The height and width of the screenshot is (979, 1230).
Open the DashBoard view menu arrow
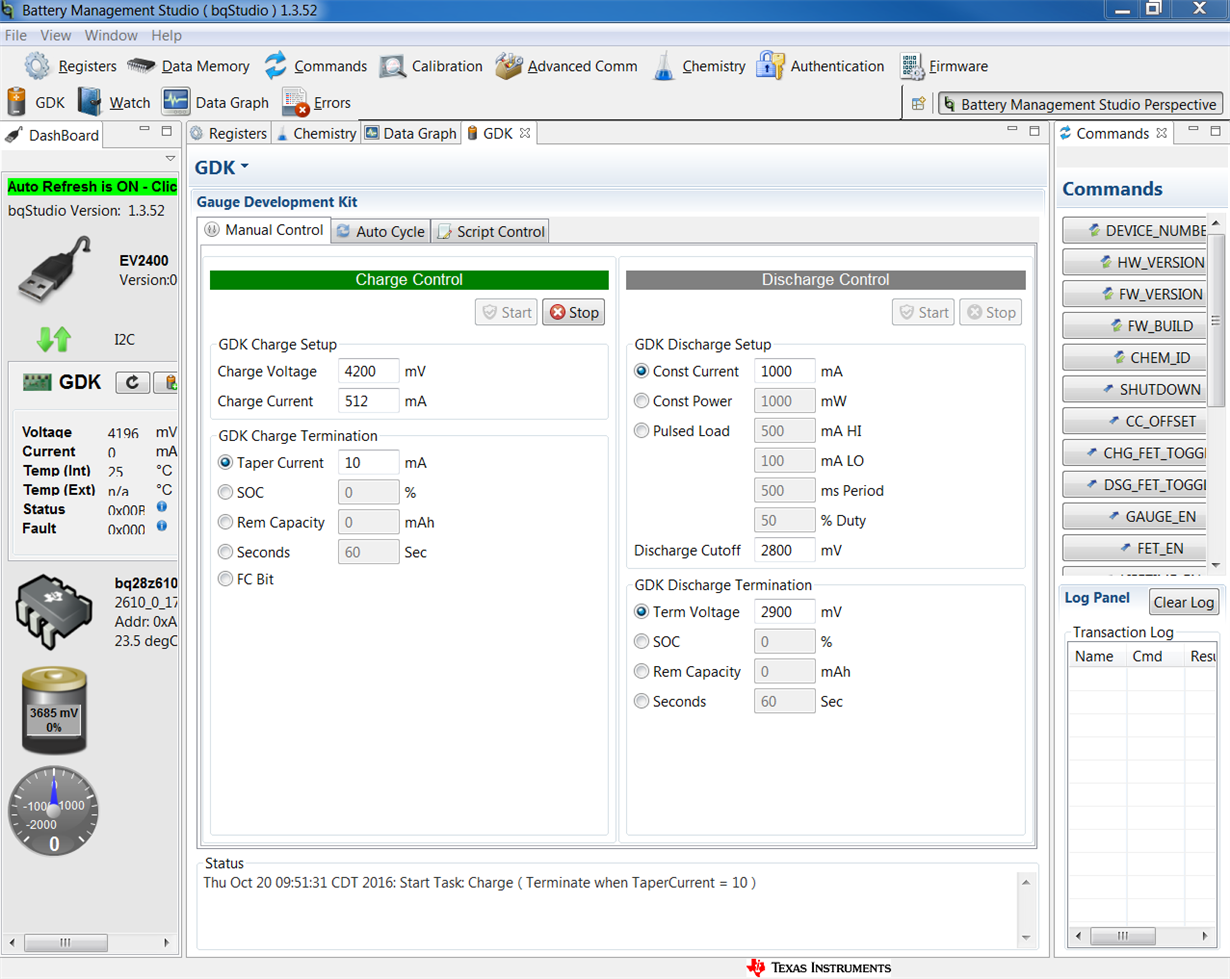[x=169, y=159]
